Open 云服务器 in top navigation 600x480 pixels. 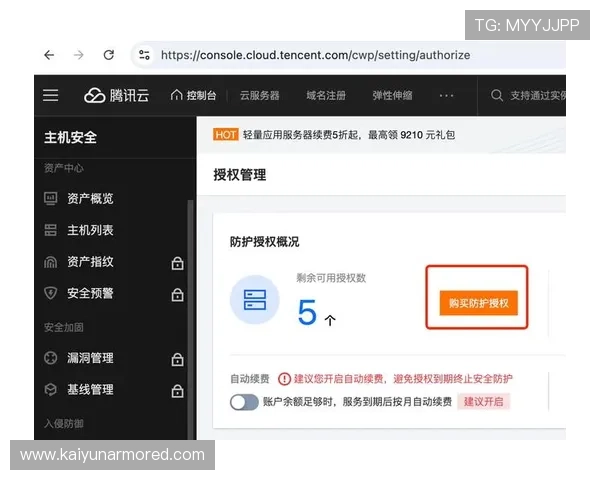259,95
